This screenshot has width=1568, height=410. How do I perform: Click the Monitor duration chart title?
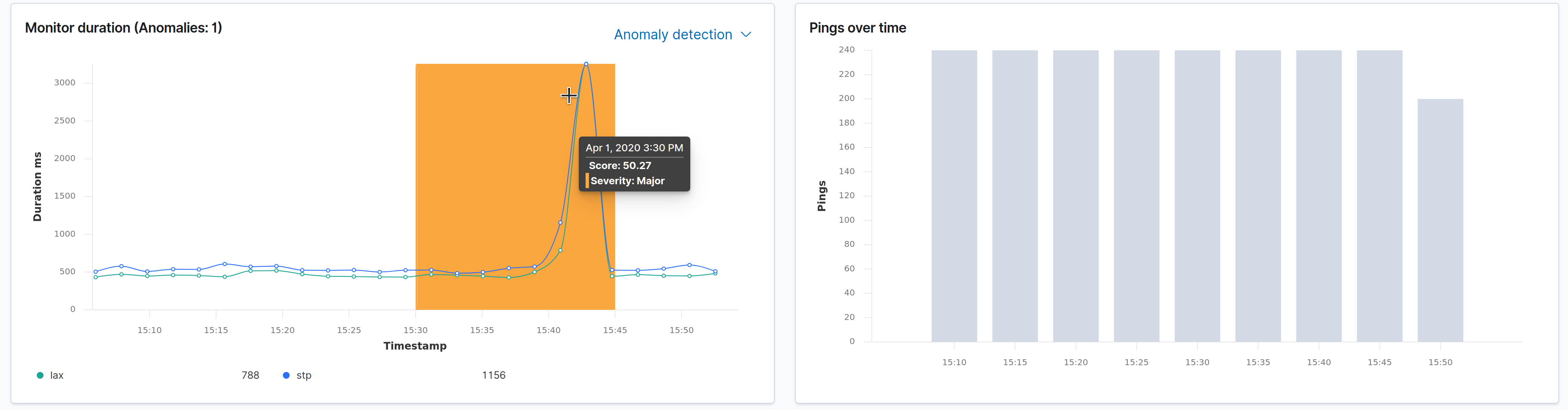[123, 27]
